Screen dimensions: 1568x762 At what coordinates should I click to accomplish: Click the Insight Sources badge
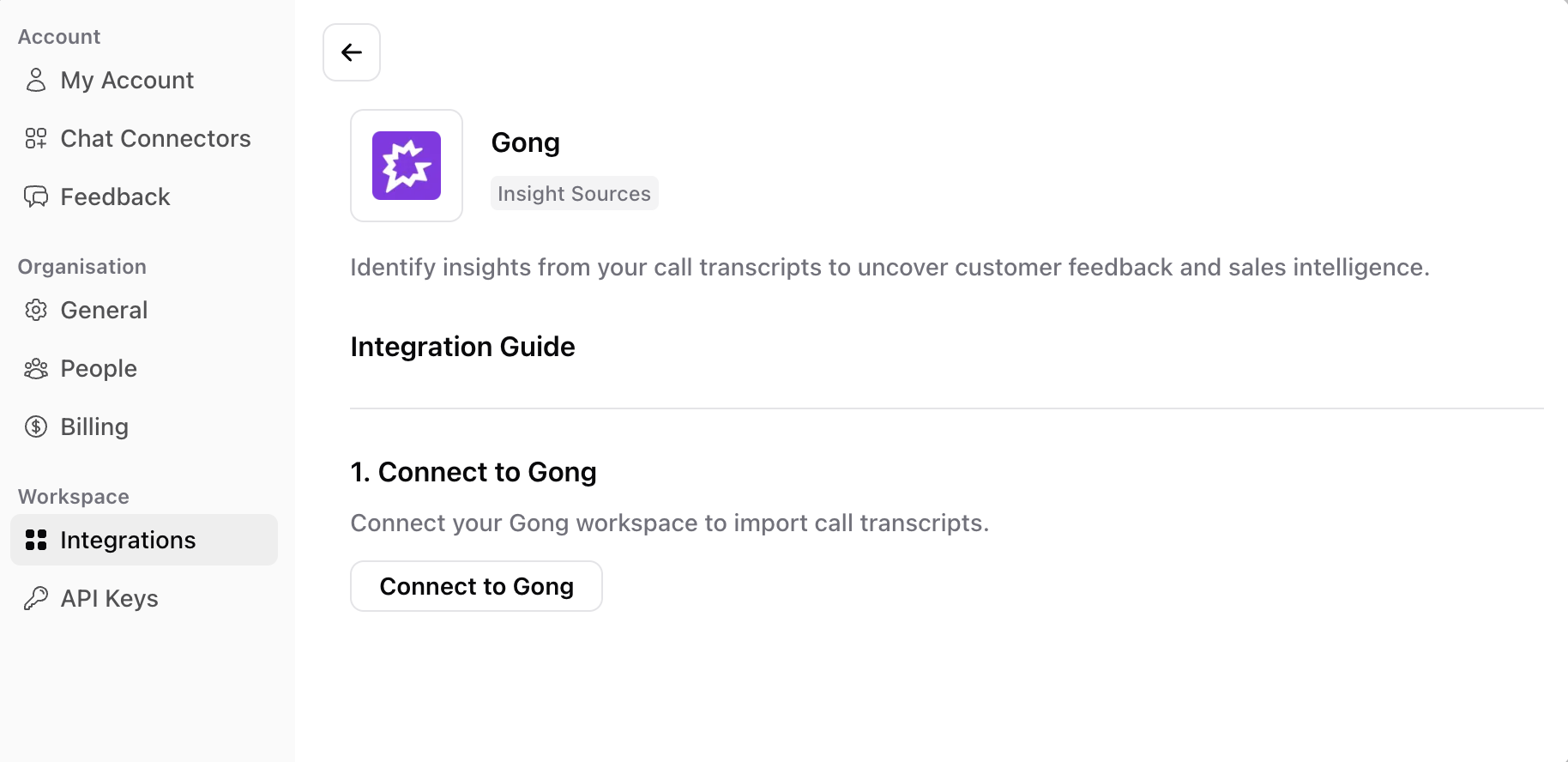point(574,193)
